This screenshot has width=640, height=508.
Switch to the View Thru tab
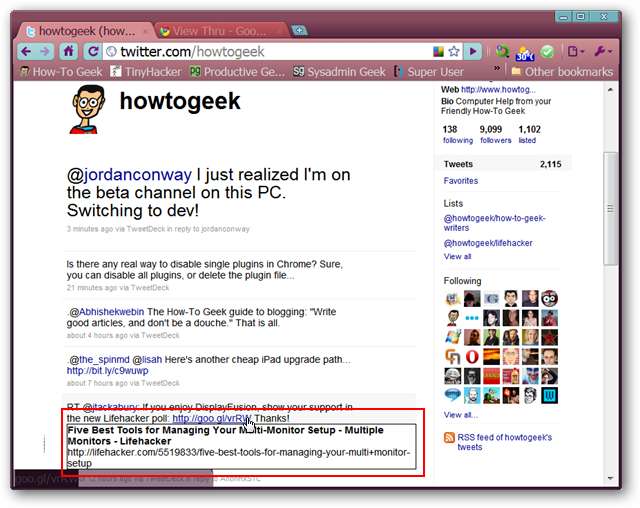pos(219,31)
